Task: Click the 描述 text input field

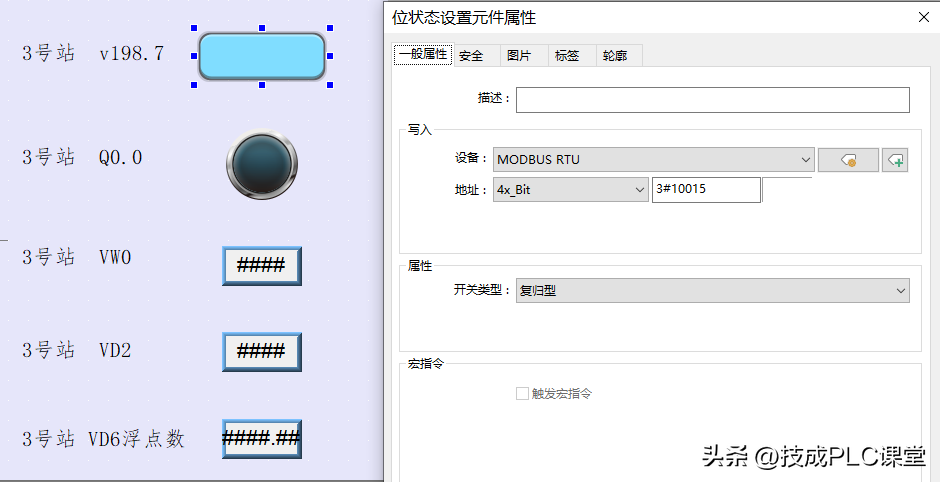Action: tap(712, 100)
